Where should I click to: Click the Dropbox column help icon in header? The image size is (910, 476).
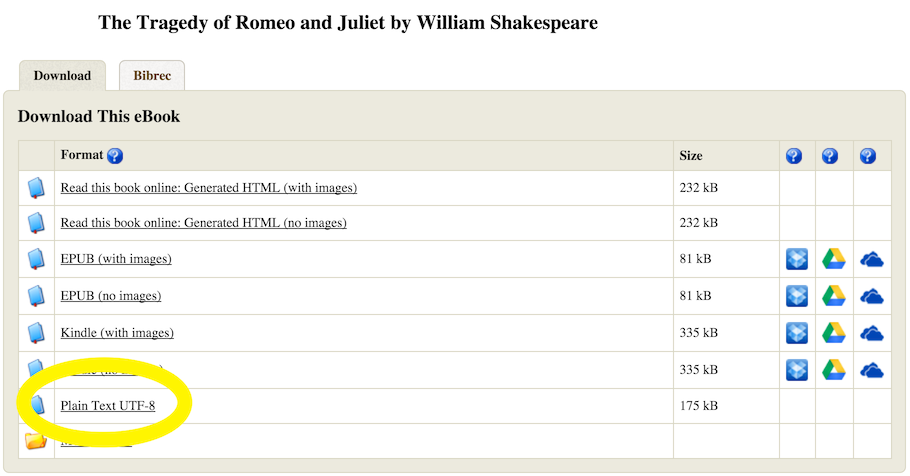pyautogui.click(x=794, y=156)
